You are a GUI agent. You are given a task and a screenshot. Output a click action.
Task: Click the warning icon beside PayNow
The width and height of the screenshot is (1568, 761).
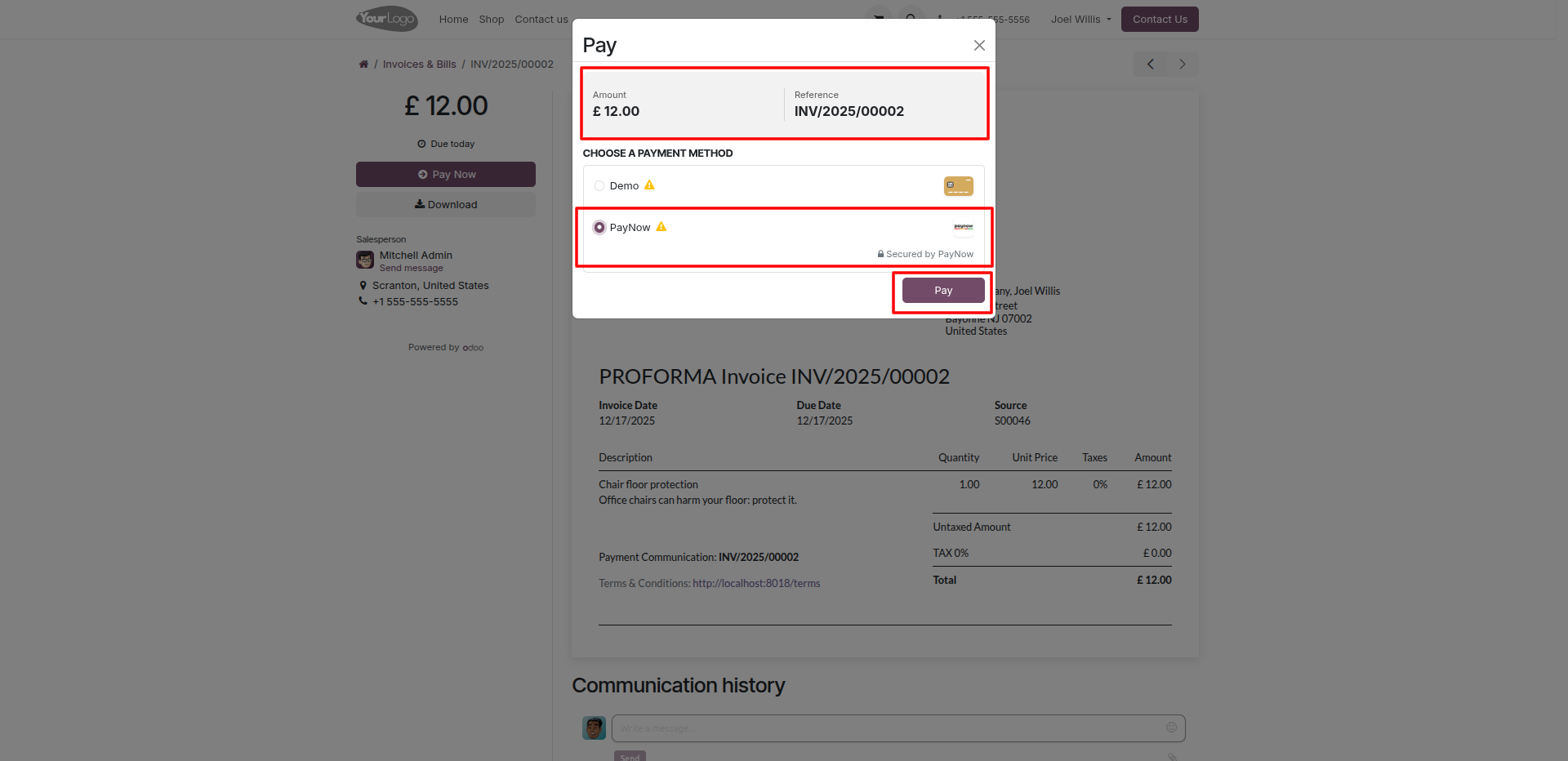point(661,227)
